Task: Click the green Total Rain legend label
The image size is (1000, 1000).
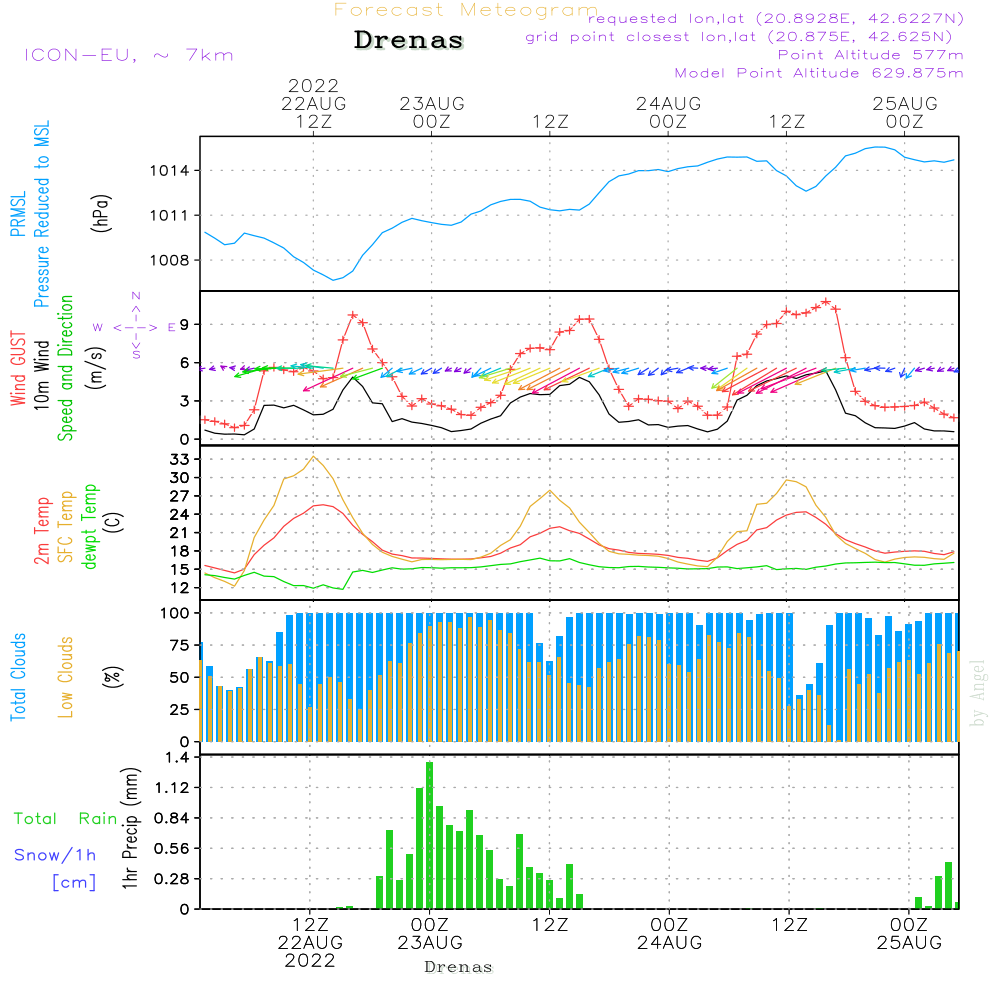Action: tap(65, 819)
